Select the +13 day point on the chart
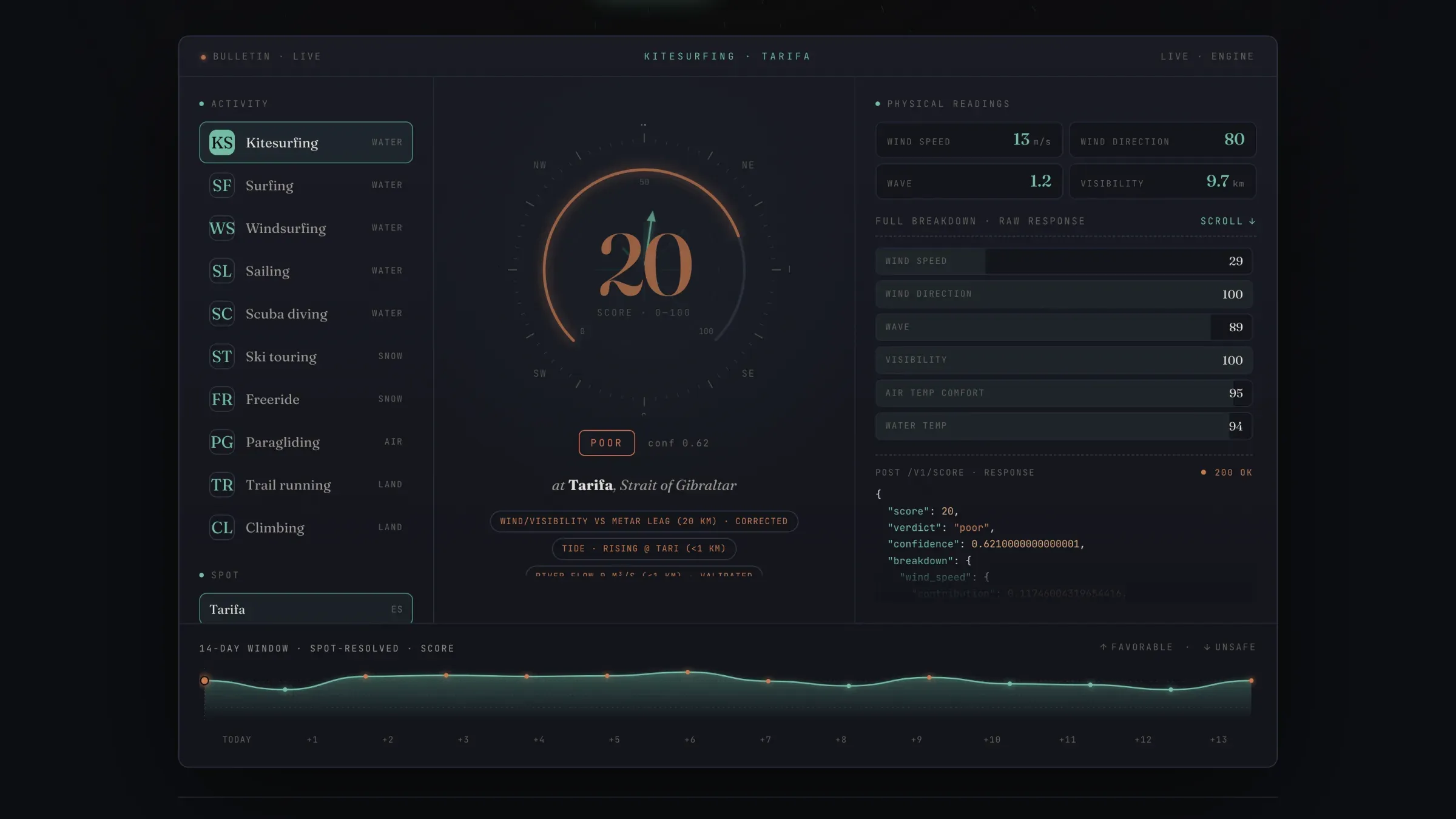1456x819 pixels. tap(1251, 681)
